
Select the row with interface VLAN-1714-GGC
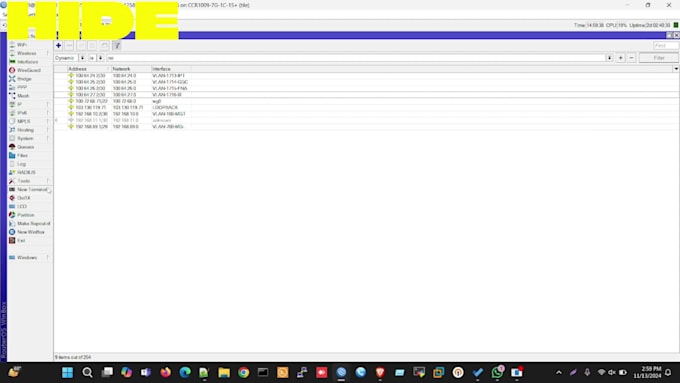(366, 82)
